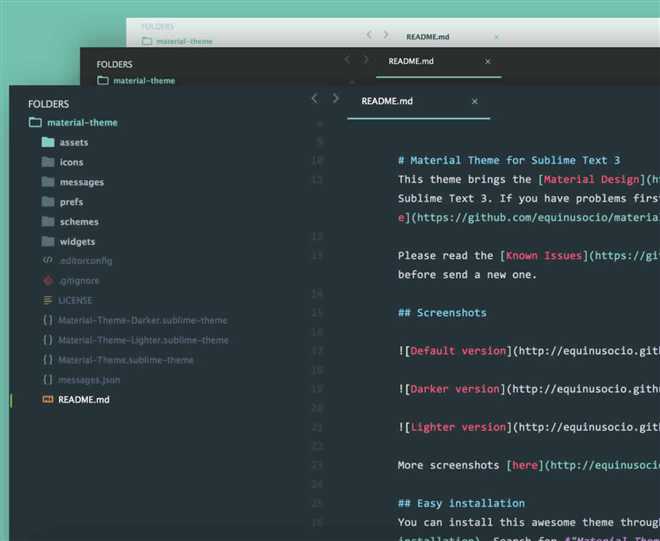
Task: Click the FOLDERS heading in the front window
Action: coord(48,104)
